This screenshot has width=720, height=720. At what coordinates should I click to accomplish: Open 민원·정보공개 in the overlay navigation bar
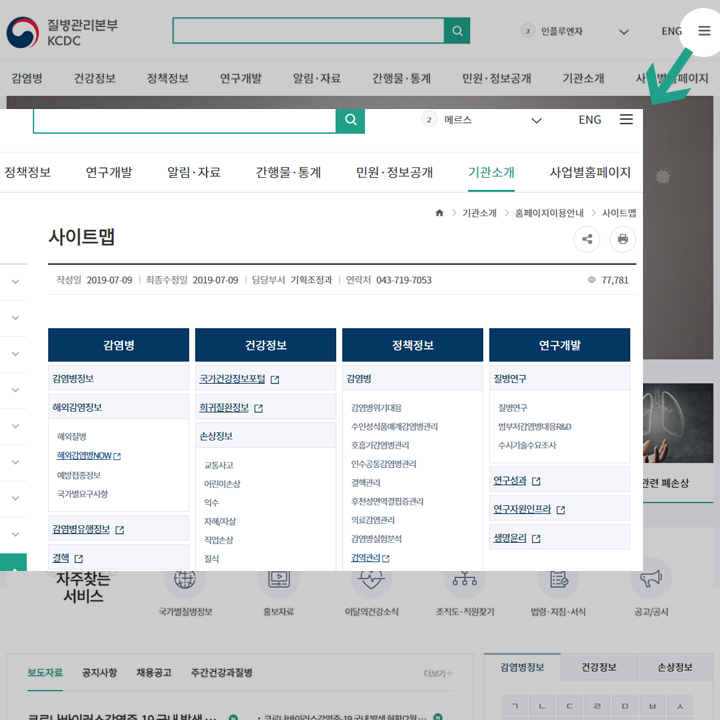coord(394,172)
